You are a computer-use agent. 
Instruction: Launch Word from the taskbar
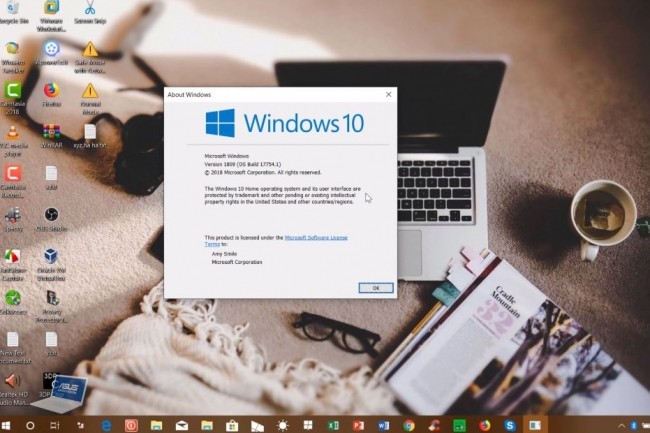click(383, 425)
